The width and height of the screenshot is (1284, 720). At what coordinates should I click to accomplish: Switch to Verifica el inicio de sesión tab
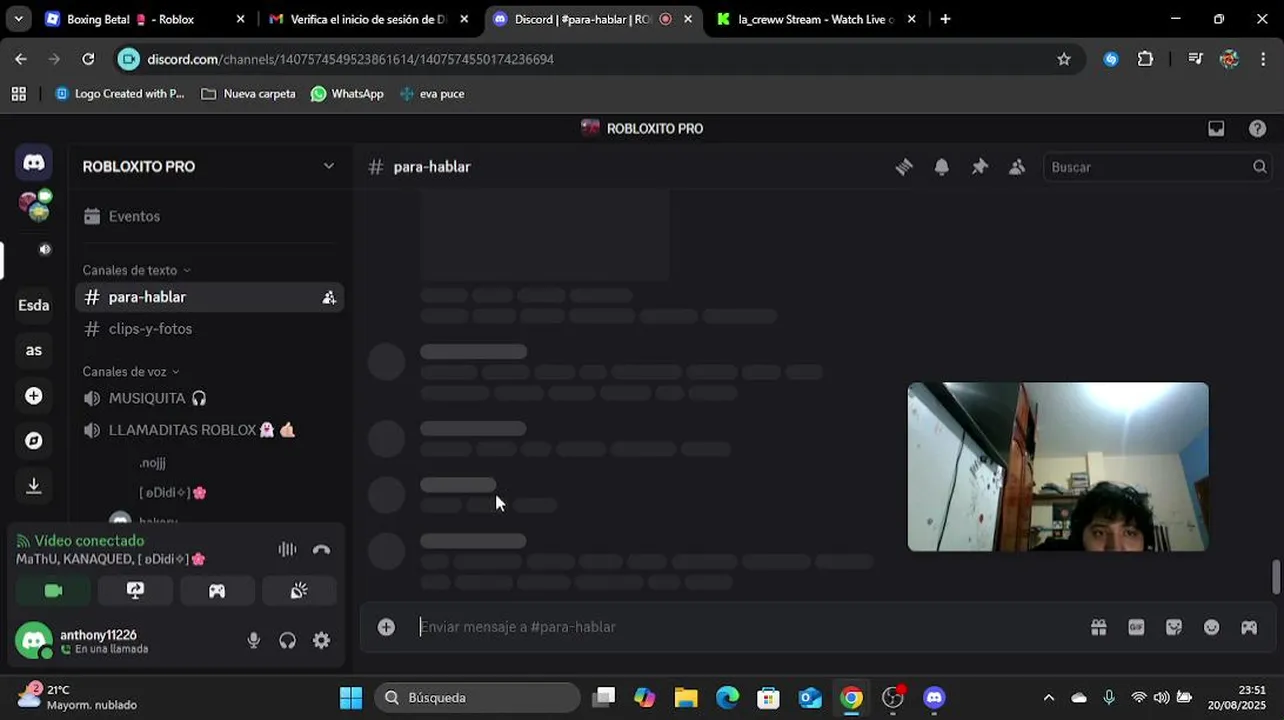[x=367, y=19]
